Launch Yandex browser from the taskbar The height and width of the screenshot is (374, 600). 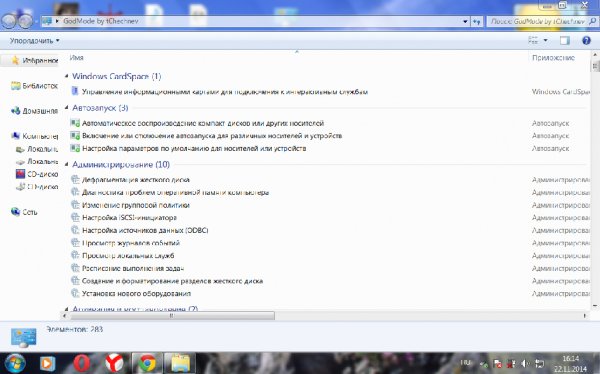tap(114, 363)
